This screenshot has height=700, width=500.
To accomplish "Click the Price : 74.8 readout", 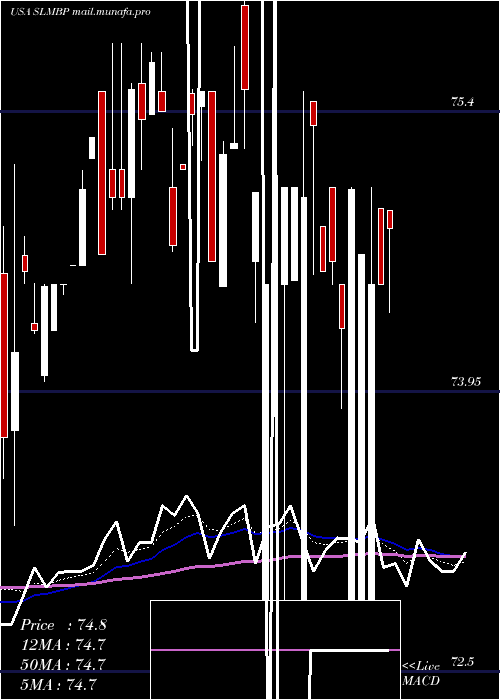I will (x=63, y=625).
